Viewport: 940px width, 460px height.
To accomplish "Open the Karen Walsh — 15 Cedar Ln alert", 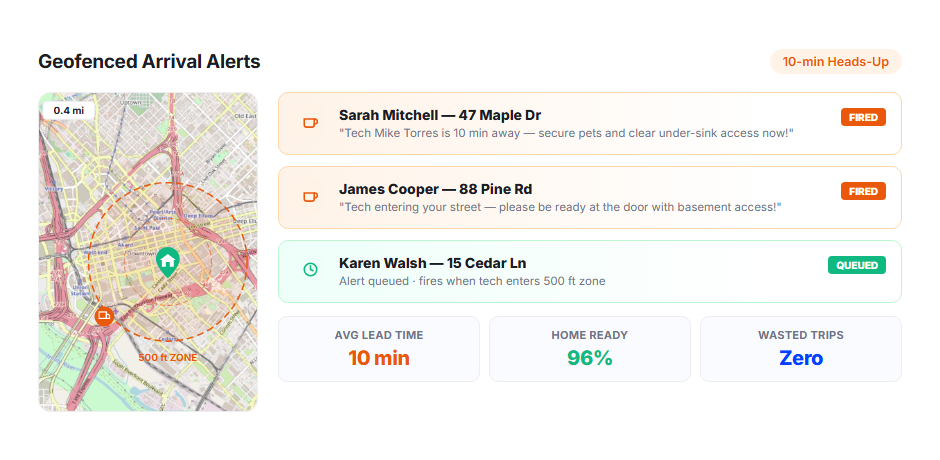I will (590, 271).
